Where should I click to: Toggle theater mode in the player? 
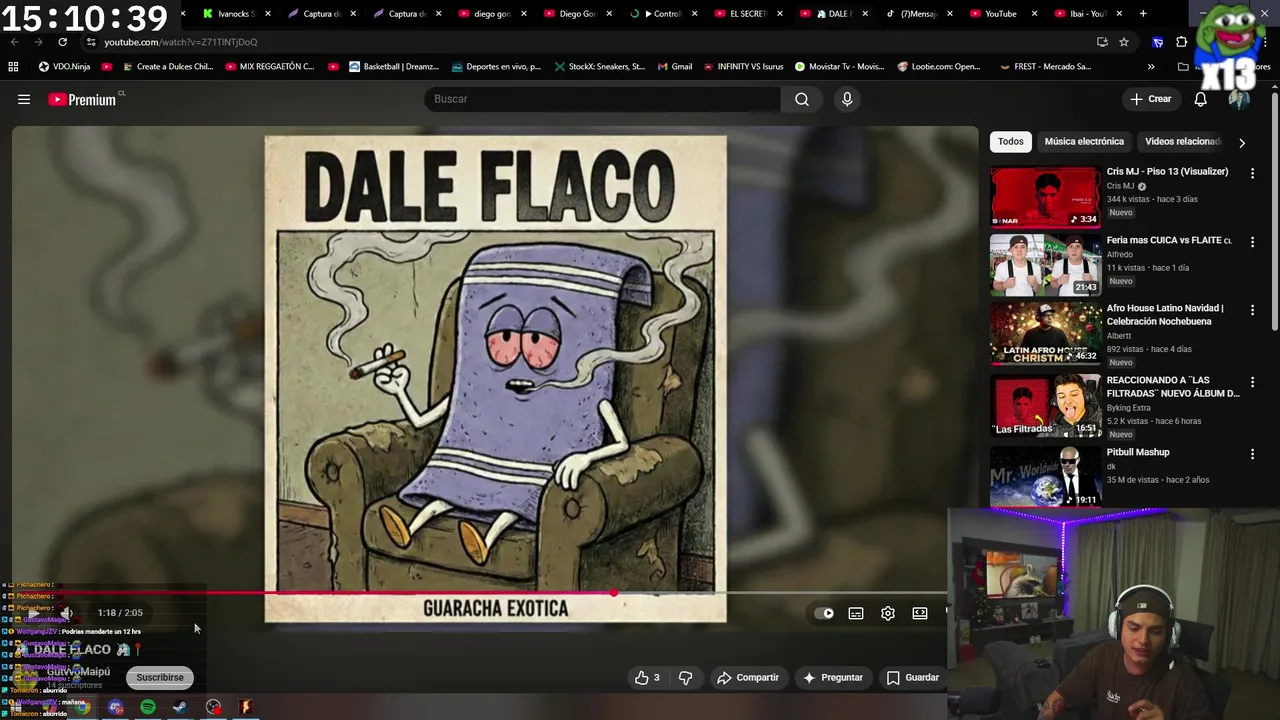pos(920,613)
